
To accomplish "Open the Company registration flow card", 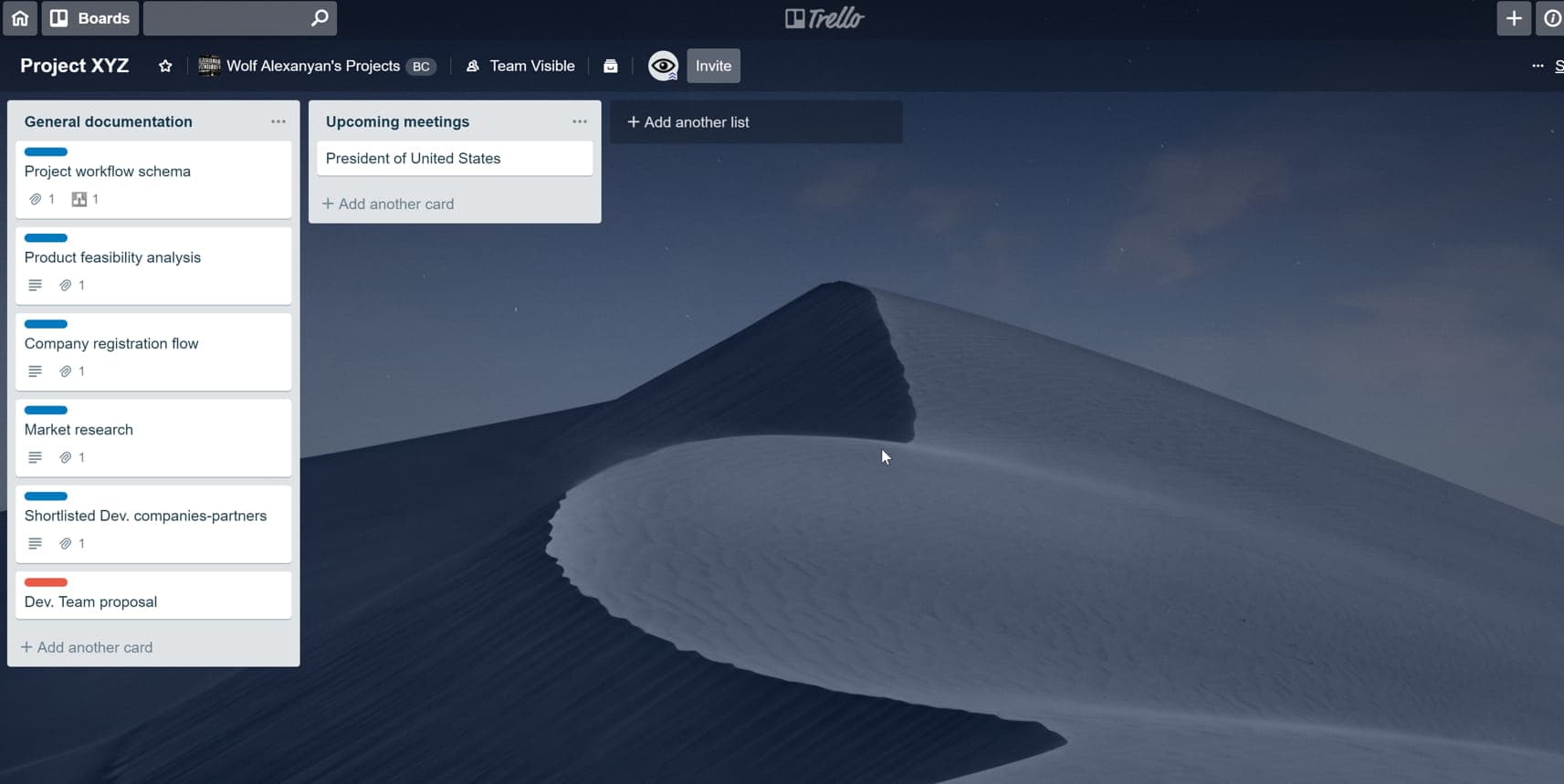I will pyautogui.click(x=153, y=351).
